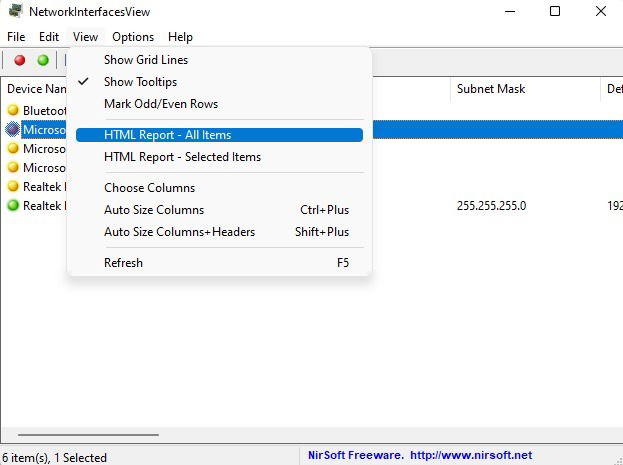Image resolution: width=623 pixels, height=465 pixels.
Task: Visit the nirsoft.net link in status bar
Action: tap(480, 455)
